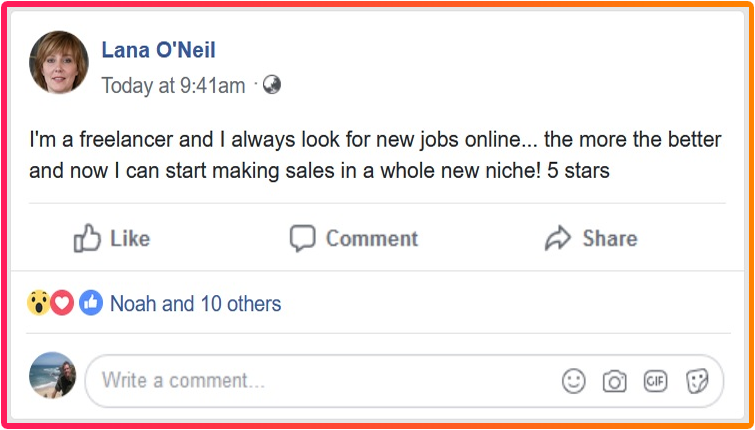The height and width of the screenshot is (430, 755).
Task: Open Lana O'Neil's profile name link
Action: [158, 50]
